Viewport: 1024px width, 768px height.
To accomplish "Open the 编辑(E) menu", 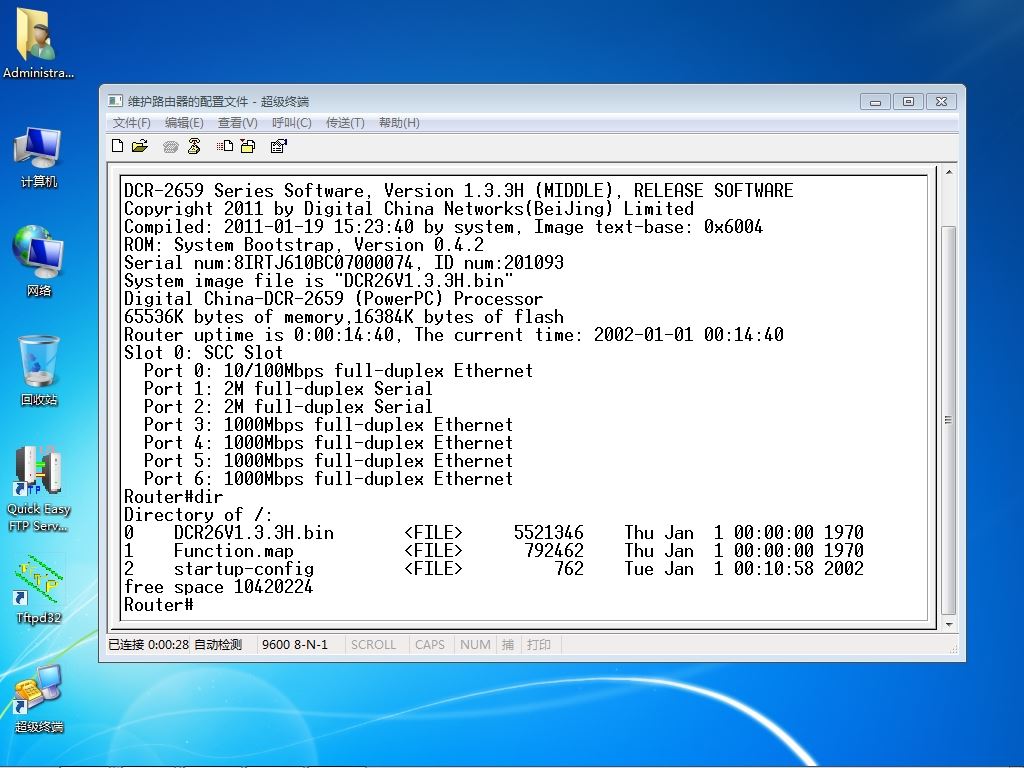I will [x=184, y=123].
